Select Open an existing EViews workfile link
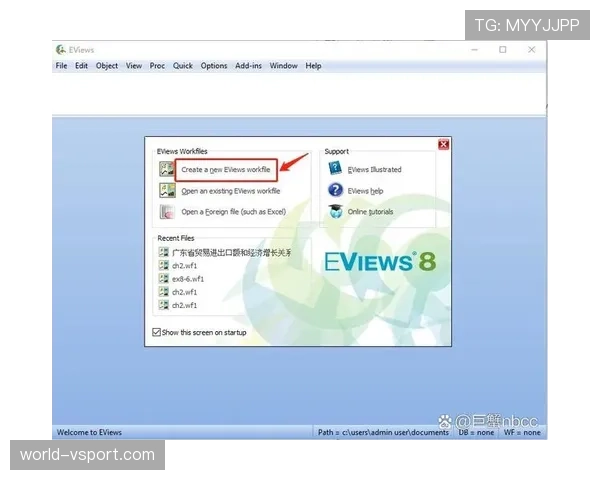The image size is (600, 480). (x=230, y=191)
